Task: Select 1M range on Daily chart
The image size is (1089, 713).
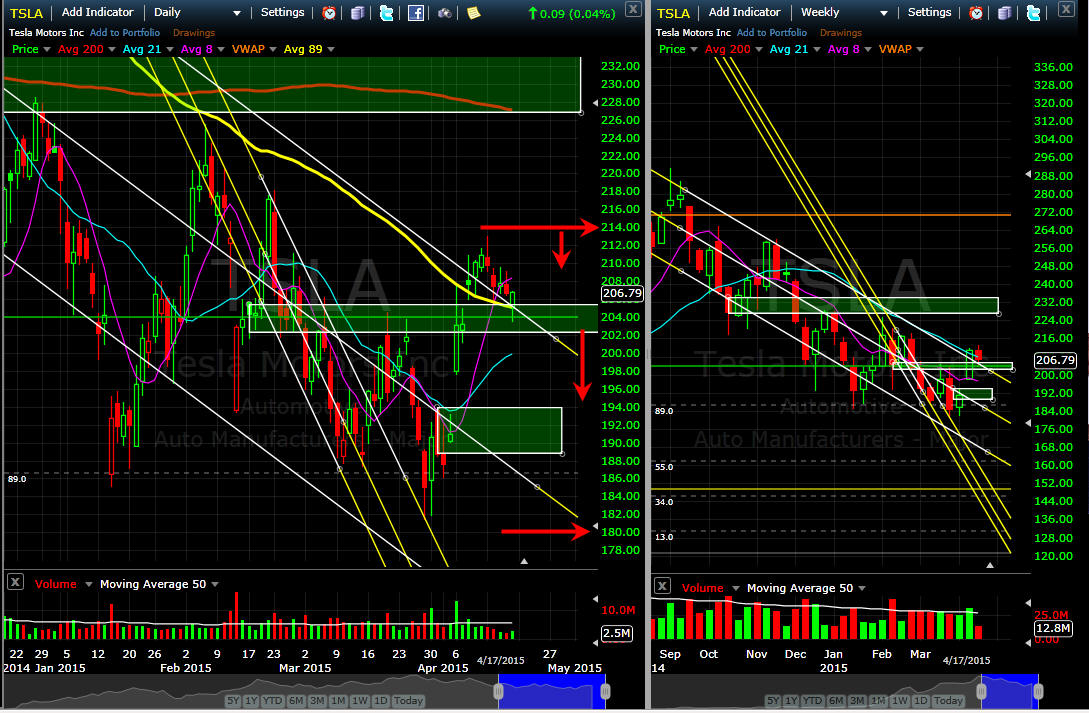Action: pos(338,701)
